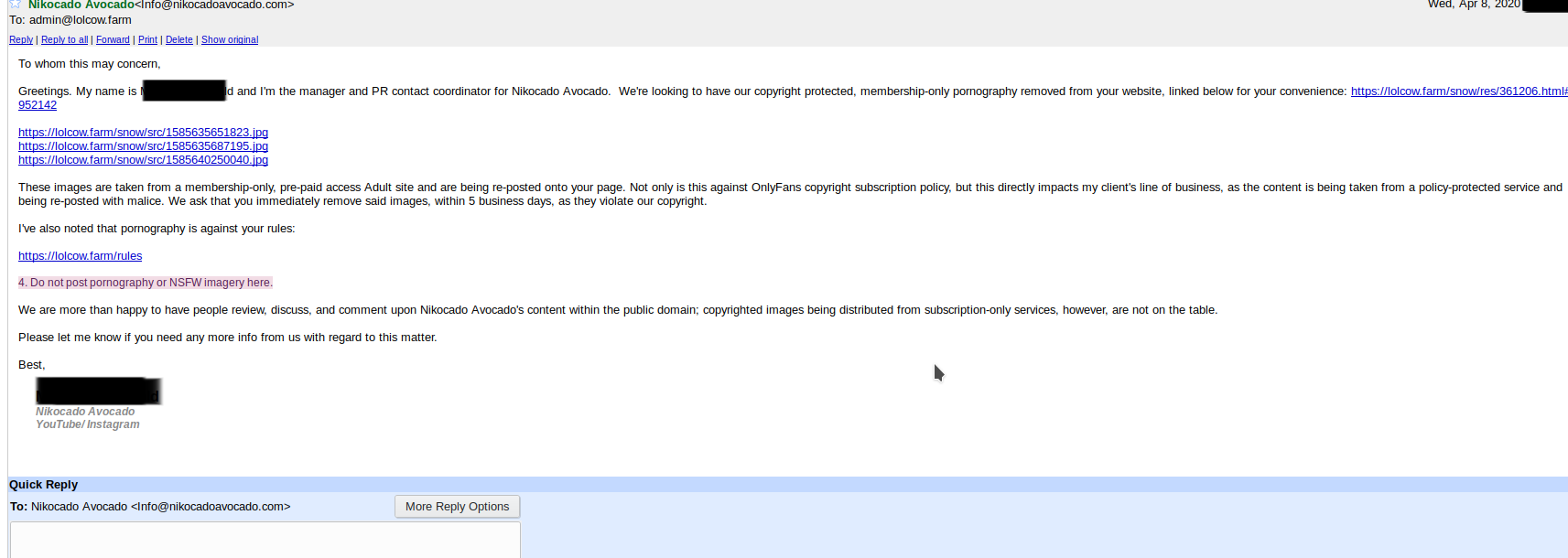Click the admin@lolcow.farm recipient address

(81, 20)
